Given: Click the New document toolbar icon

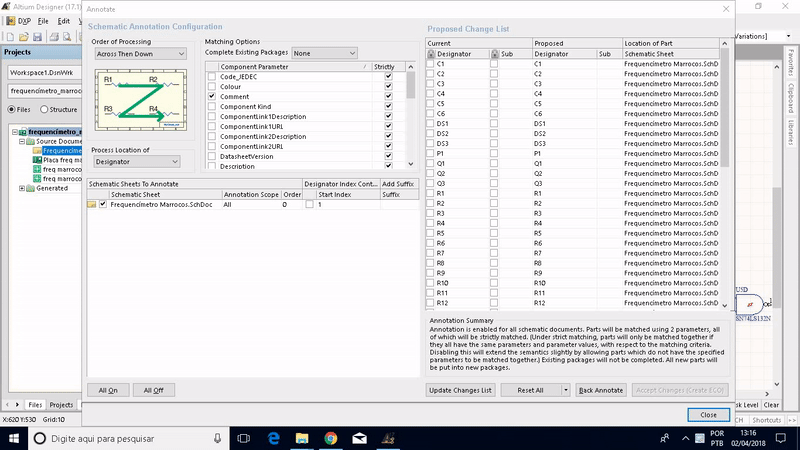Looking at the screenshot, I should click(x=10, y=37).
